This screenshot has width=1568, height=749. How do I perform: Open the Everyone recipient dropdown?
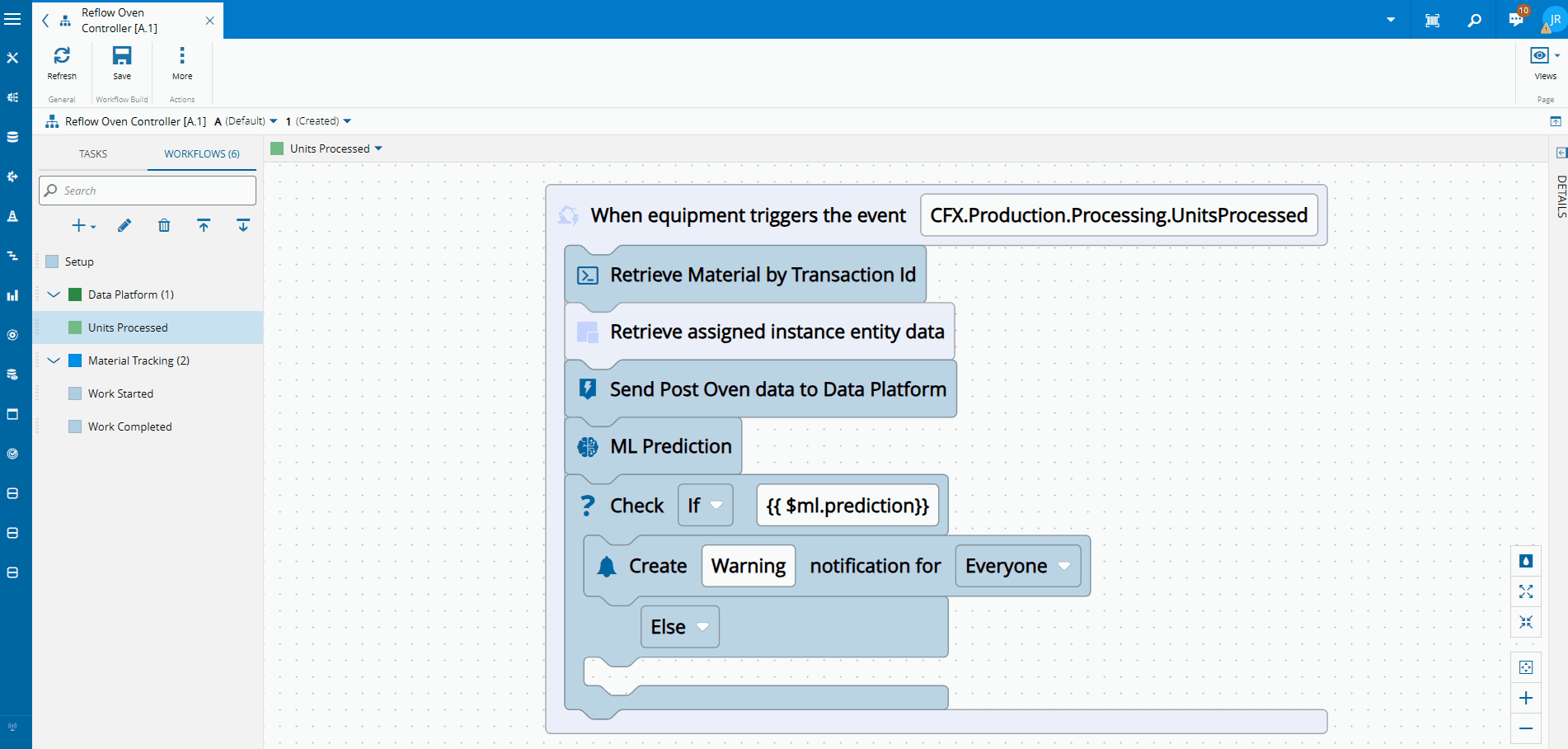1063,566
